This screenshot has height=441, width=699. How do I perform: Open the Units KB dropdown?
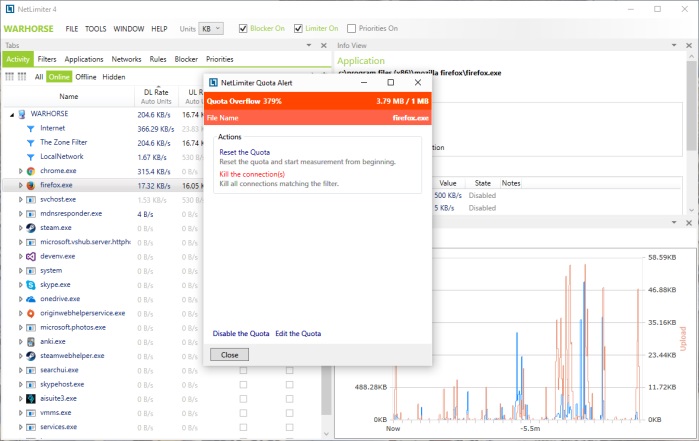click(x=211, y=29)
